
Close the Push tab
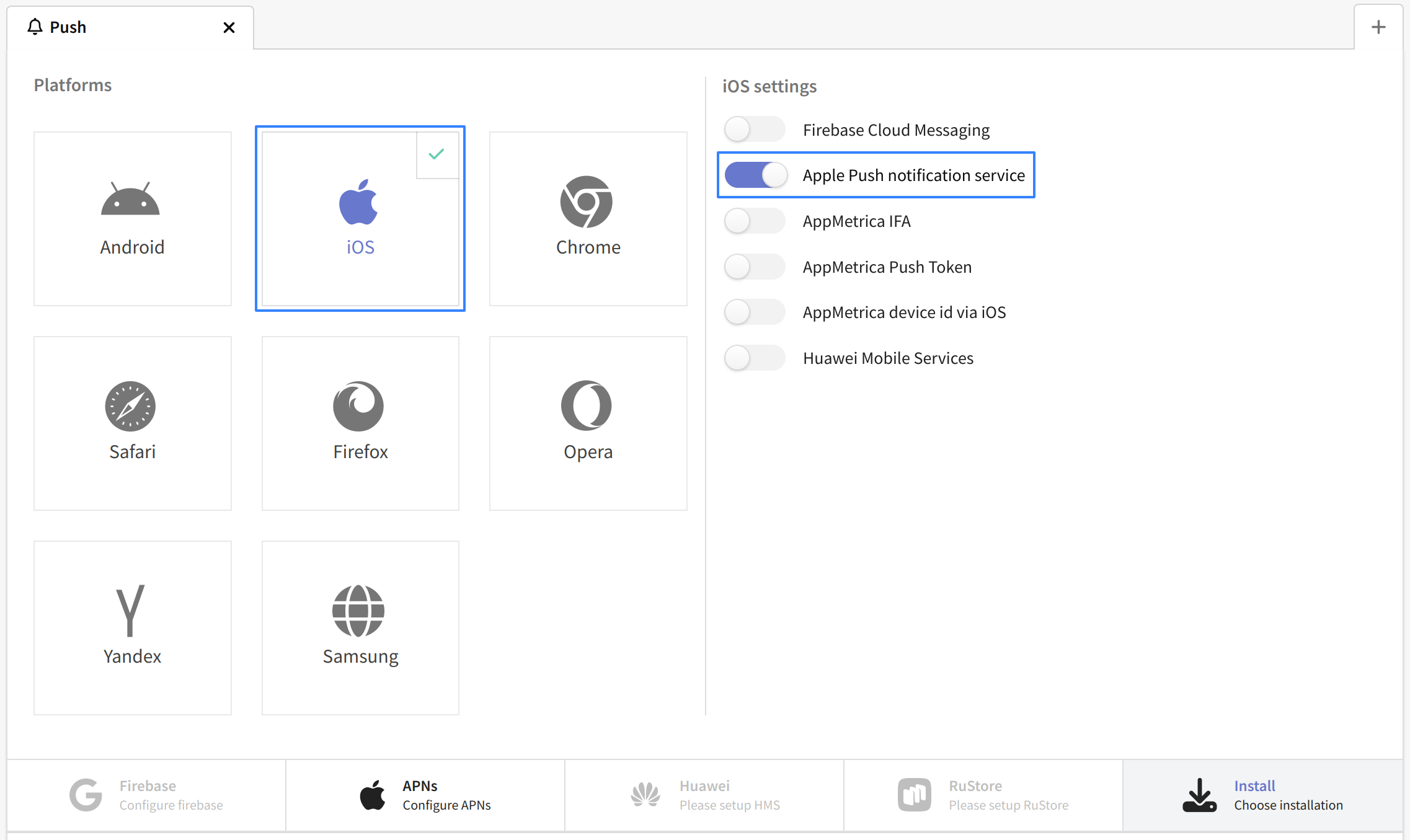tap(229, 27)
